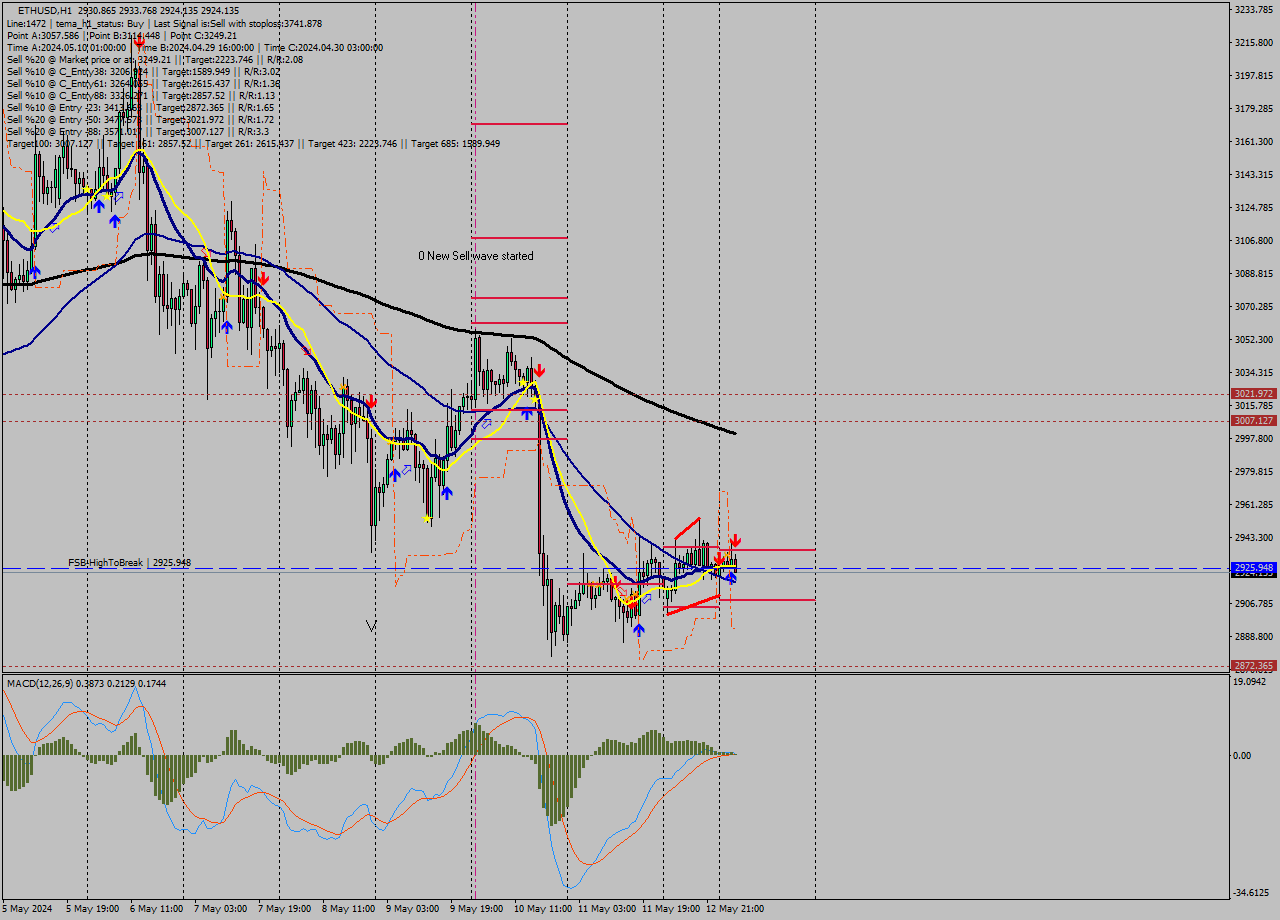1280x920 pixels.
Task: Select the red sell arrow above the 10 May drop
Action: (x=539, y=369)
